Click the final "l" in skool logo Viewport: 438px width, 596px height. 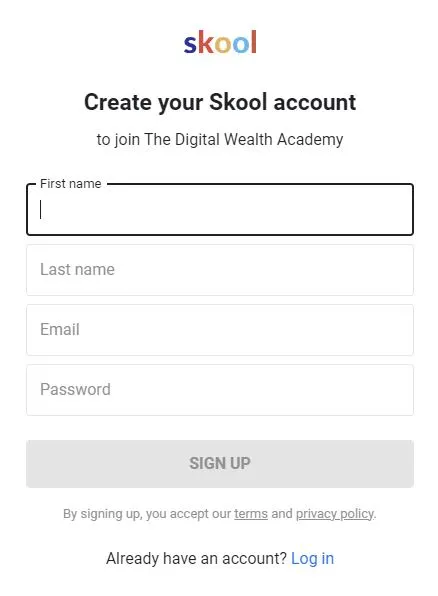pyautogui.click(x=254, y=42)
